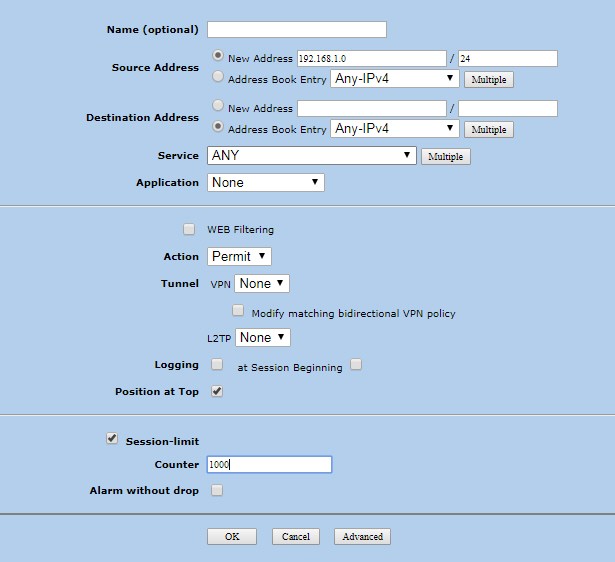Click the Counter field showing 1000
The image size is (615, 562).
click(269, 464)
